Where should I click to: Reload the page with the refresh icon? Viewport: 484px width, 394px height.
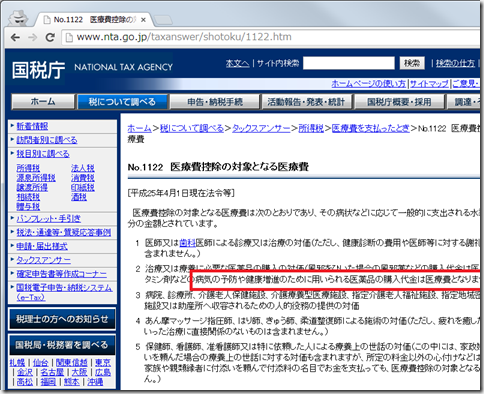tap(50, 37)
